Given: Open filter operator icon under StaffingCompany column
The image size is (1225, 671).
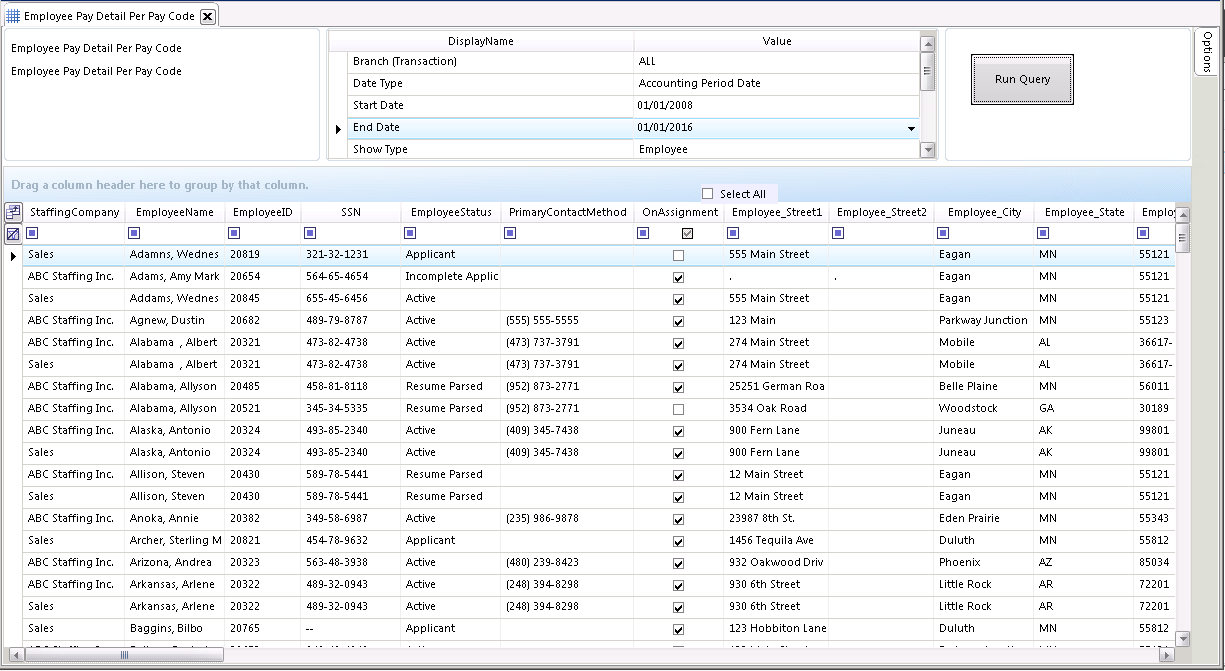Looking at the screenshot, I should [x=33, y=234].
